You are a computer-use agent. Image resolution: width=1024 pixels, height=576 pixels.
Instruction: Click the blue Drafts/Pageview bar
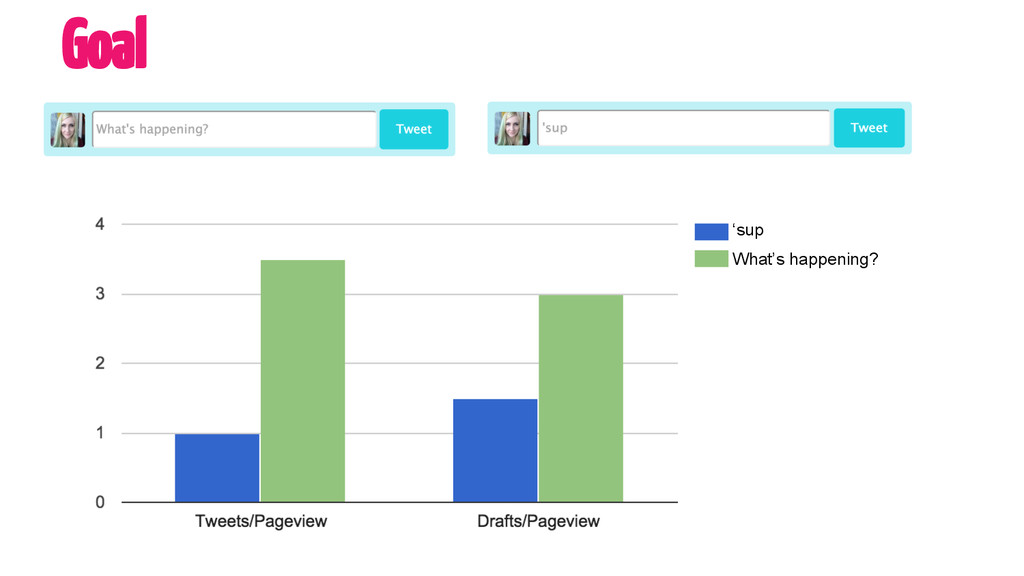coord(495,451)
